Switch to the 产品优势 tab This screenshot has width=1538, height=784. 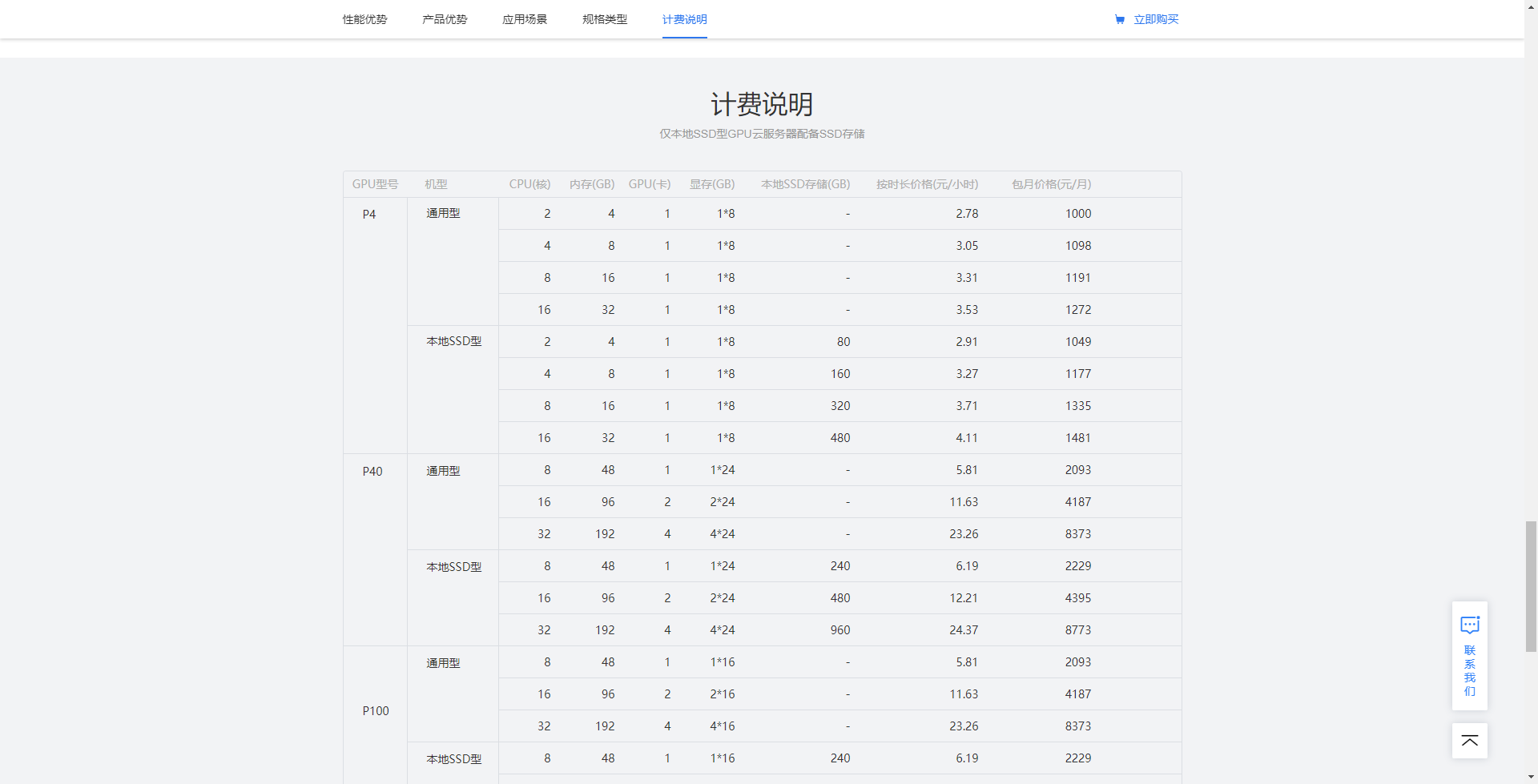(445, 19)
